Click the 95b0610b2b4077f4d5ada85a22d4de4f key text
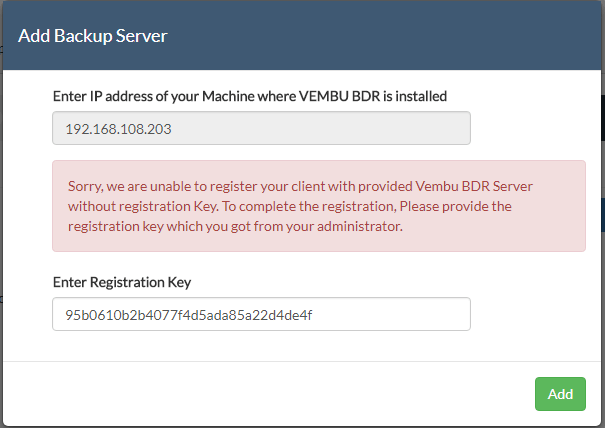 tap(189, 315)
